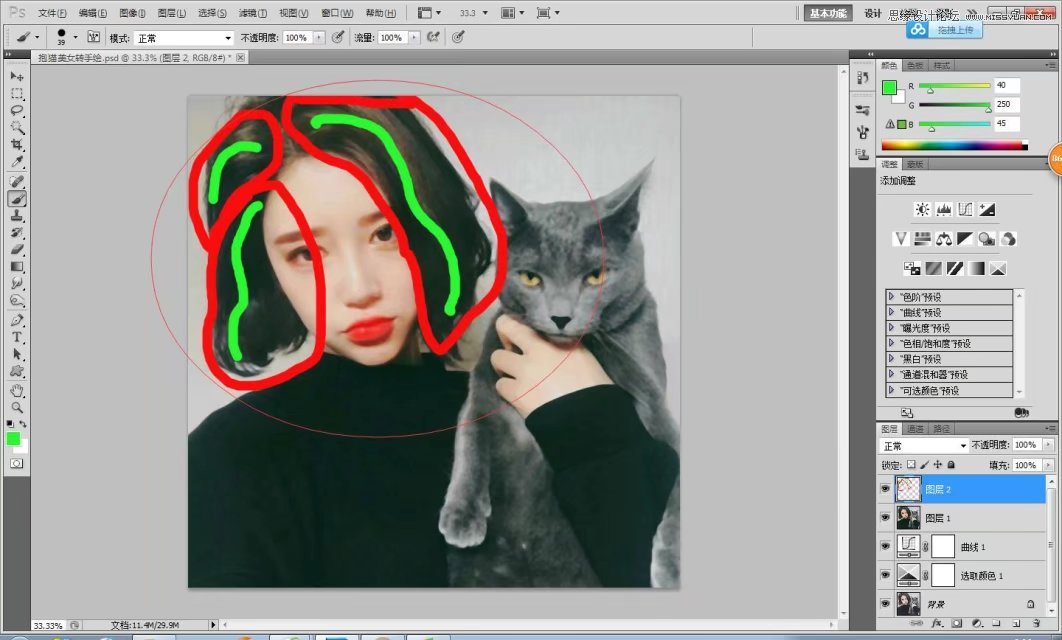This screenshot has width=1062, height=640.
Task: Open the 文件(F) menu
Action: [52, 13]
